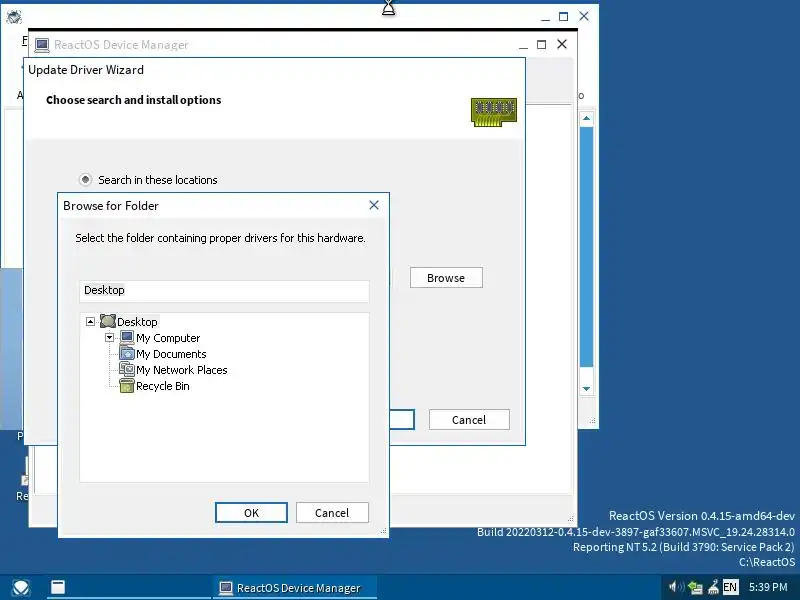Click the 5:39 PM clock
This screenshot has height=600, width=800.
click(768, 587)
